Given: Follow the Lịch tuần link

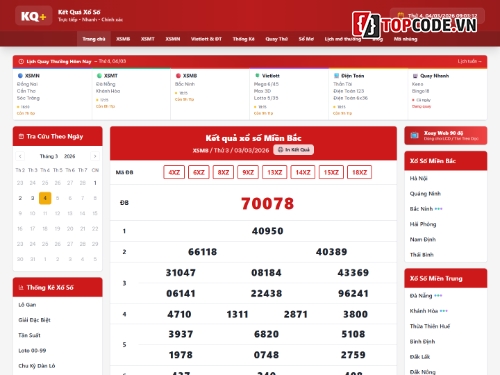Looking at the screenshot, I should (x=469, y=61).
